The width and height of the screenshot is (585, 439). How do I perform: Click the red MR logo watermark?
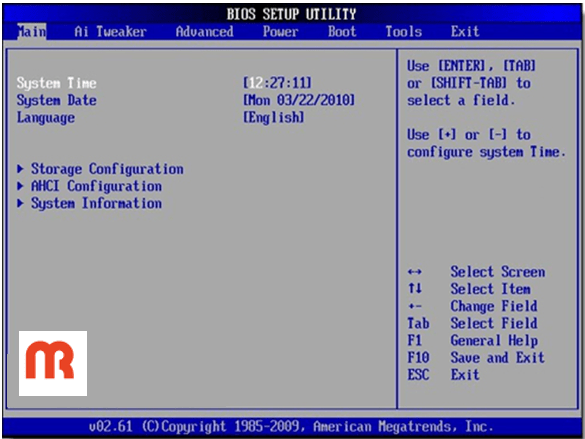53,363
